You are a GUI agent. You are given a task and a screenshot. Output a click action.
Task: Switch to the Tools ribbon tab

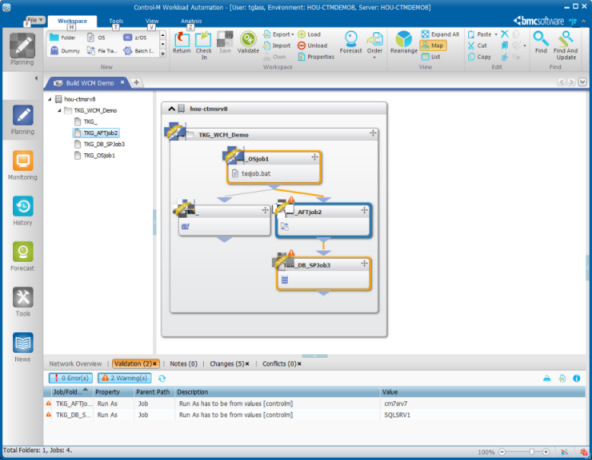[x=116, y=21]
